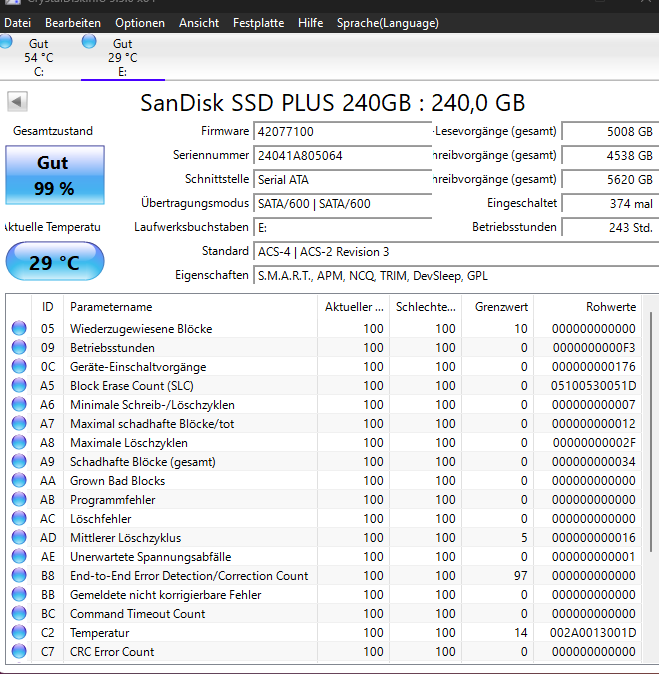Click status orb for Wiederzugewiesene Blöcke row
Image resolution: width=659 pixels, height=674 pixels.
click(x=19, y=328)
